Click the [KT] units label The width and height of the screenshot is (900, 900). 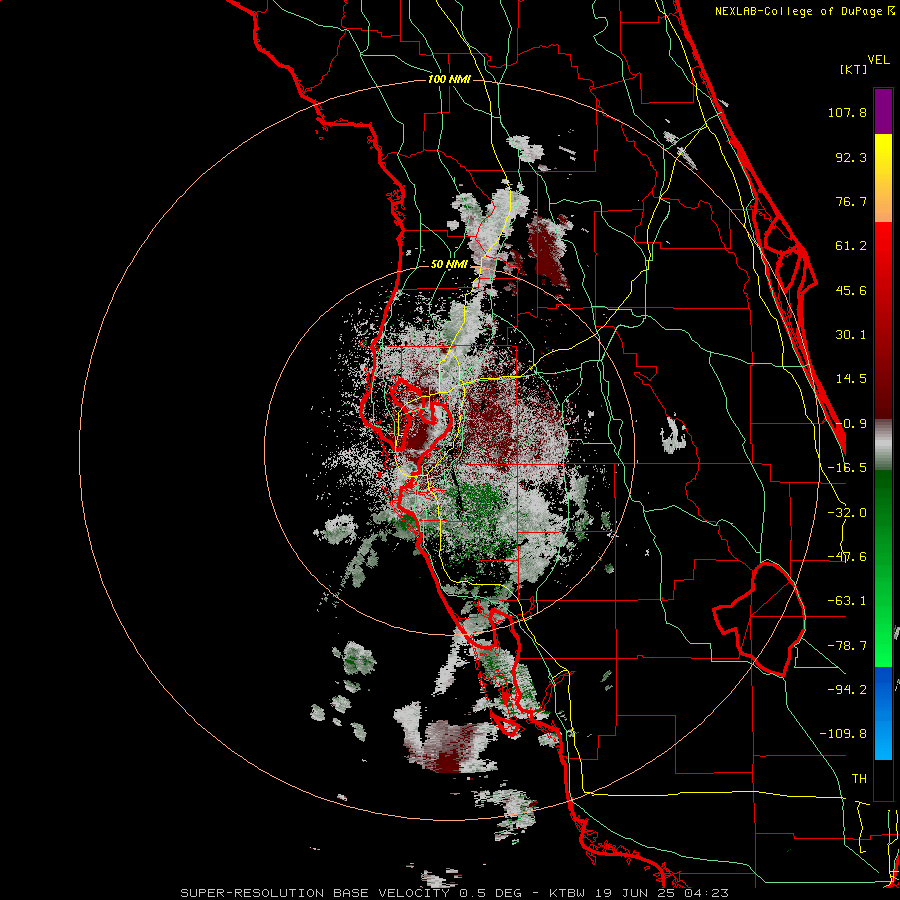click(854, 69)
